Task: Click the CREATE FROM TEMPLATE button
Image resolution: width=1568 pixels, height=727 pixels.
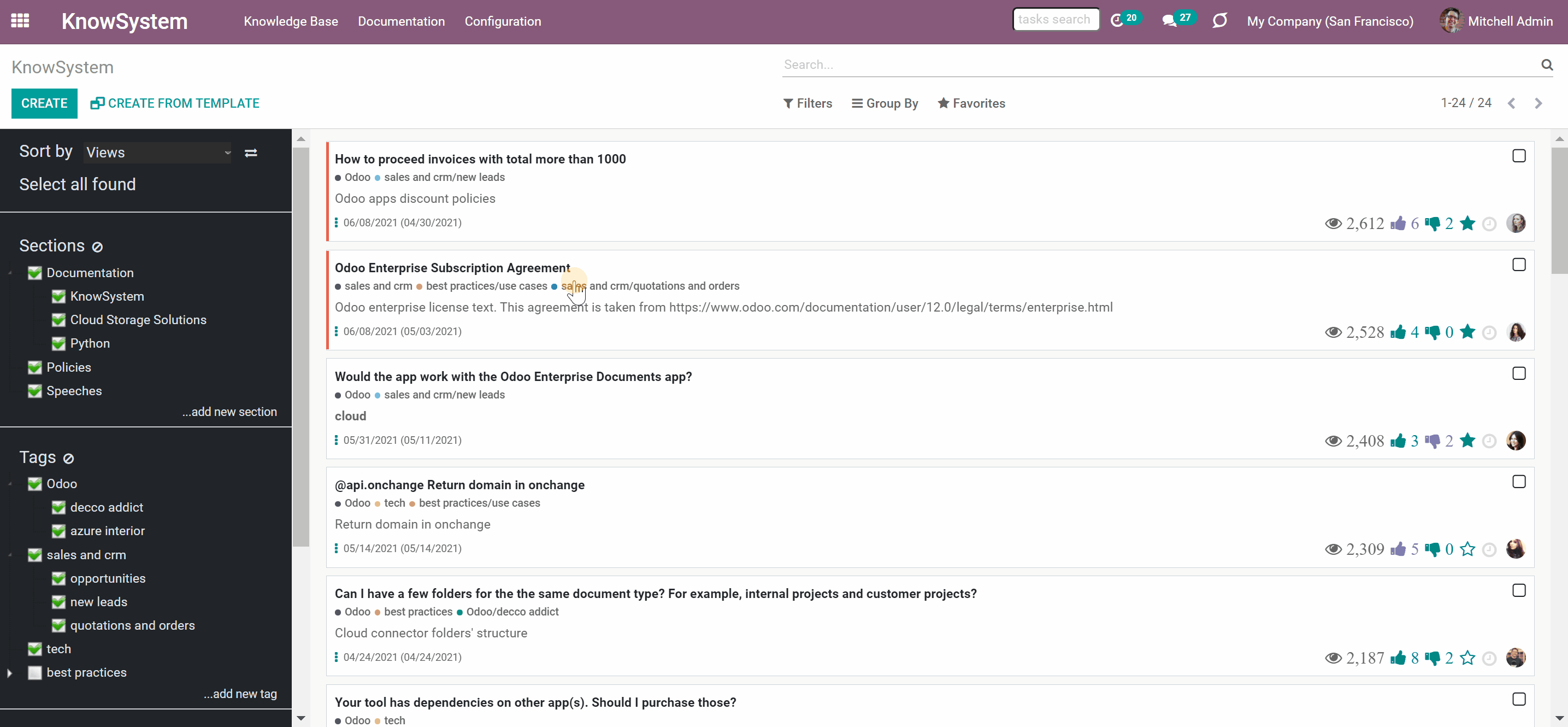Action: click(x=175, y=103)
